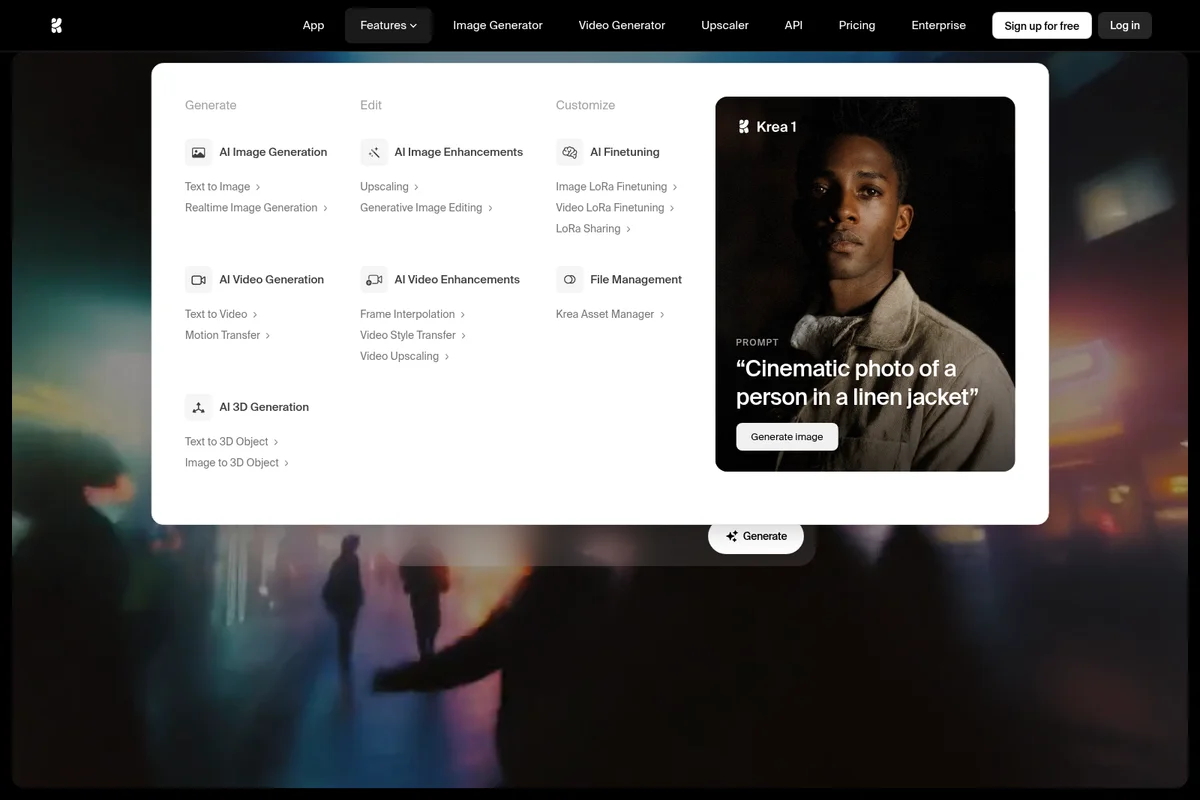Open the Pricing menu item
Viewport: 1200px width, 800px height.
coord(856,25)
